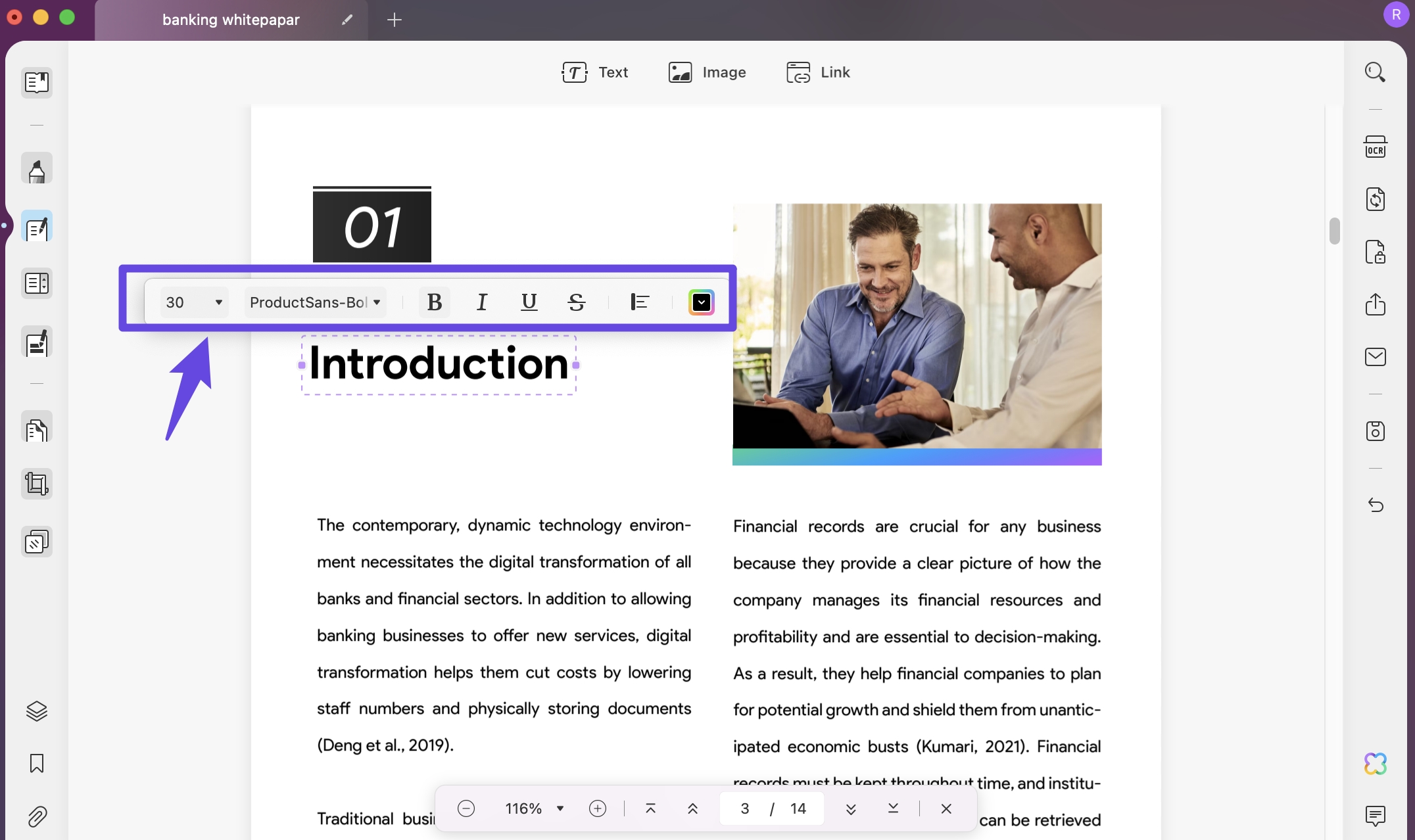
Task: Open the user profile avatar R
Action: (x=1396, y=14)
